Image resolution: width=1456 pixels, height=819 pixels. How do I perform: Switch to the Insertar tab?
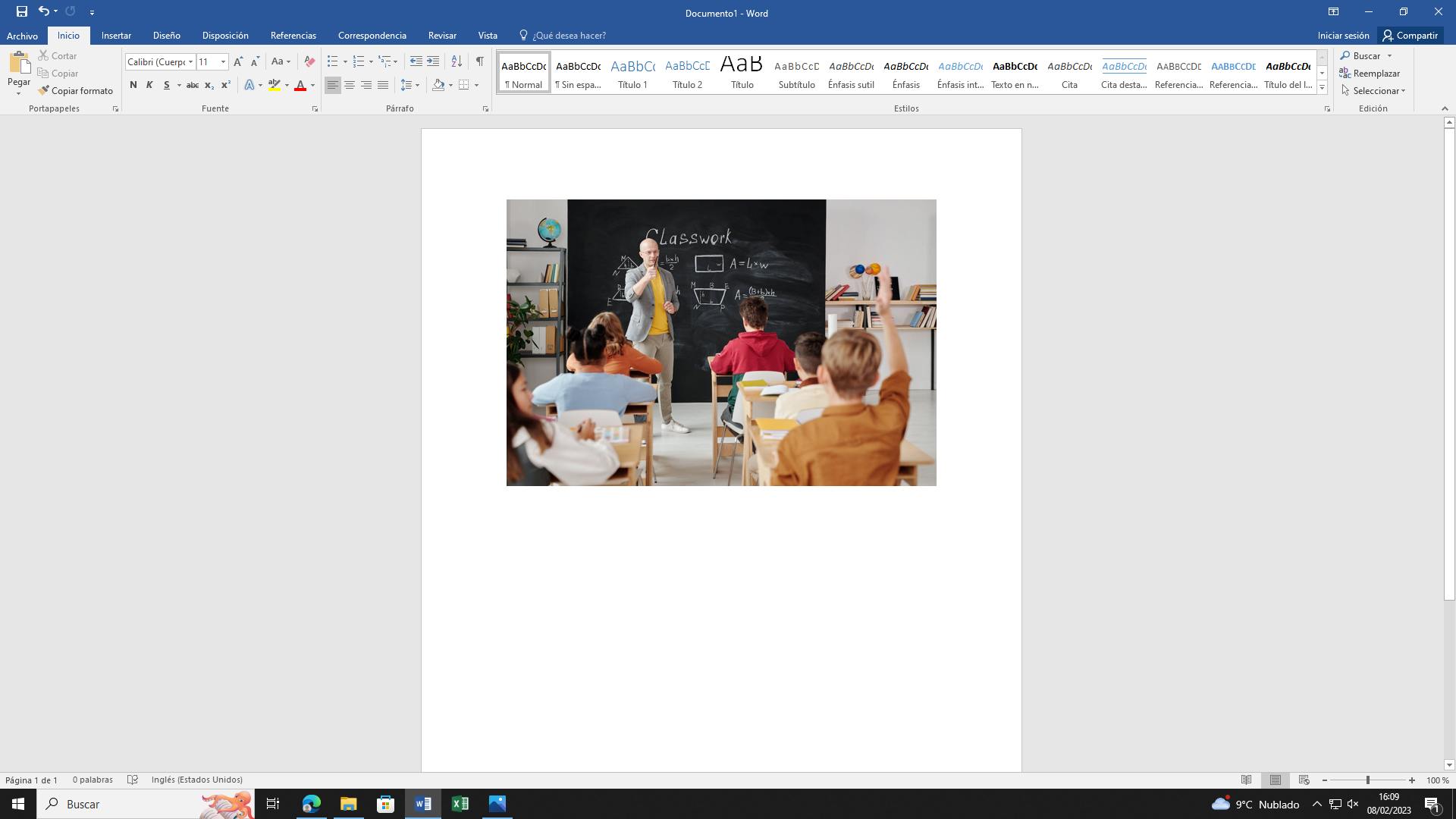[x=116, y=36]
